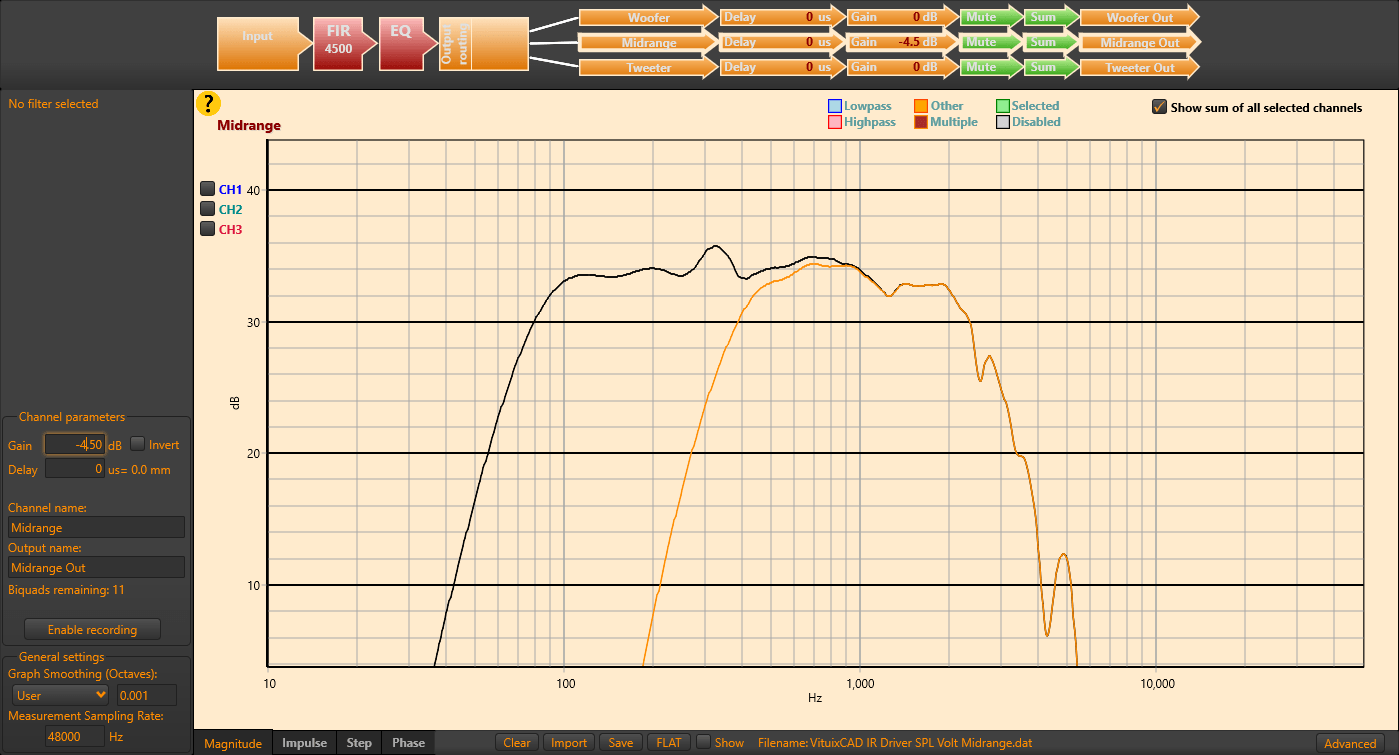Check the Show checkbox next to FLAT
The height and width of the screenshot is (755, 1399).
tap(704, 742)
